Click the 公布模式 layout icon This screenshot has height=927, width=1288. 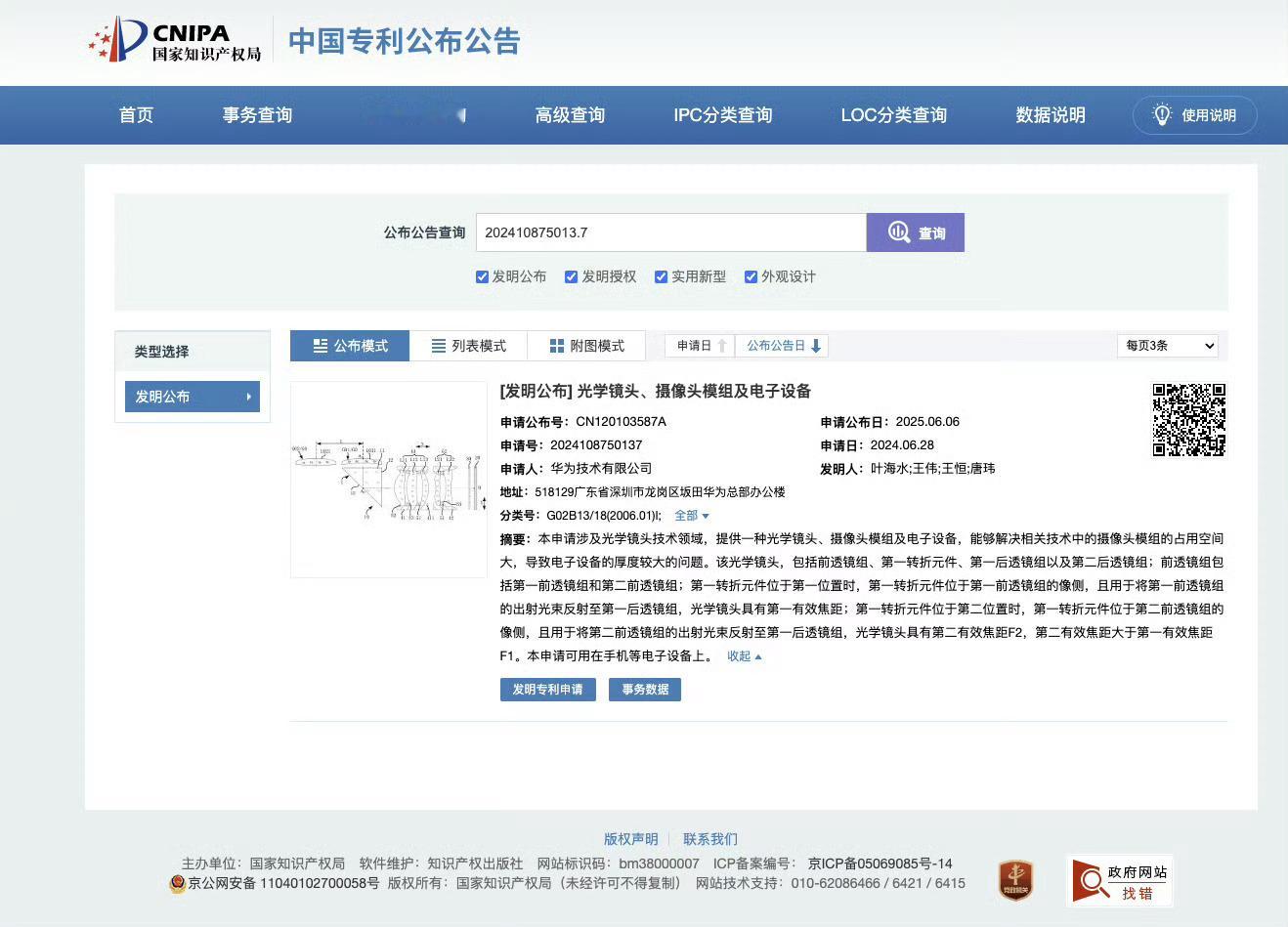tap(321, 346)
